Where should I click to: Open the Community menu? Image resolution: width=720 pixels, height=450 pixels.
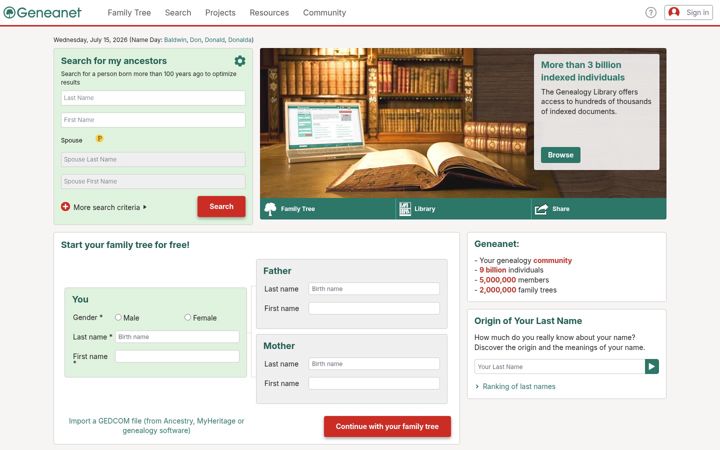(325, 13)
